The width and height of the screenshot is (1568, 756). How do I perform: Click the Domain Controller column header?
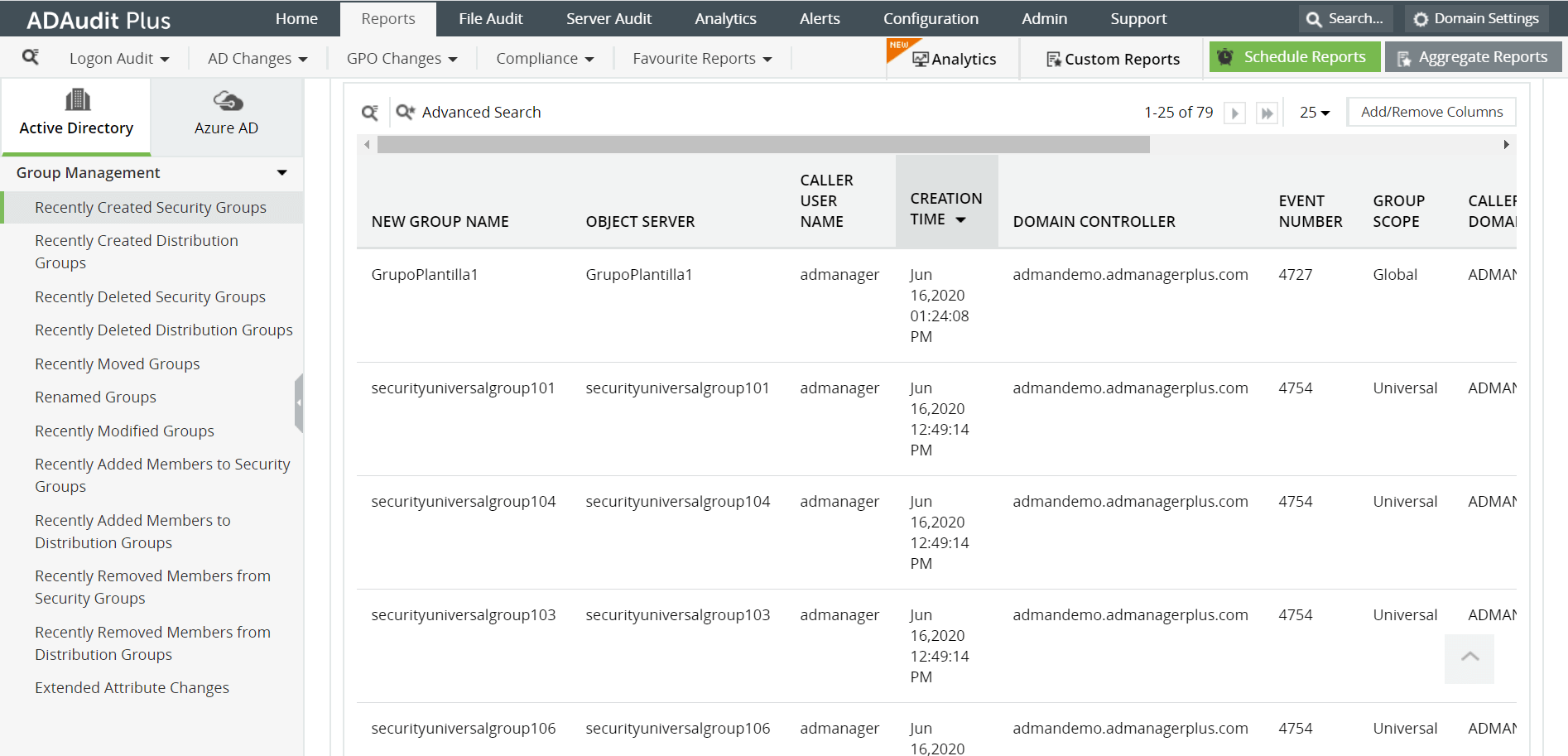point(1094,221)
